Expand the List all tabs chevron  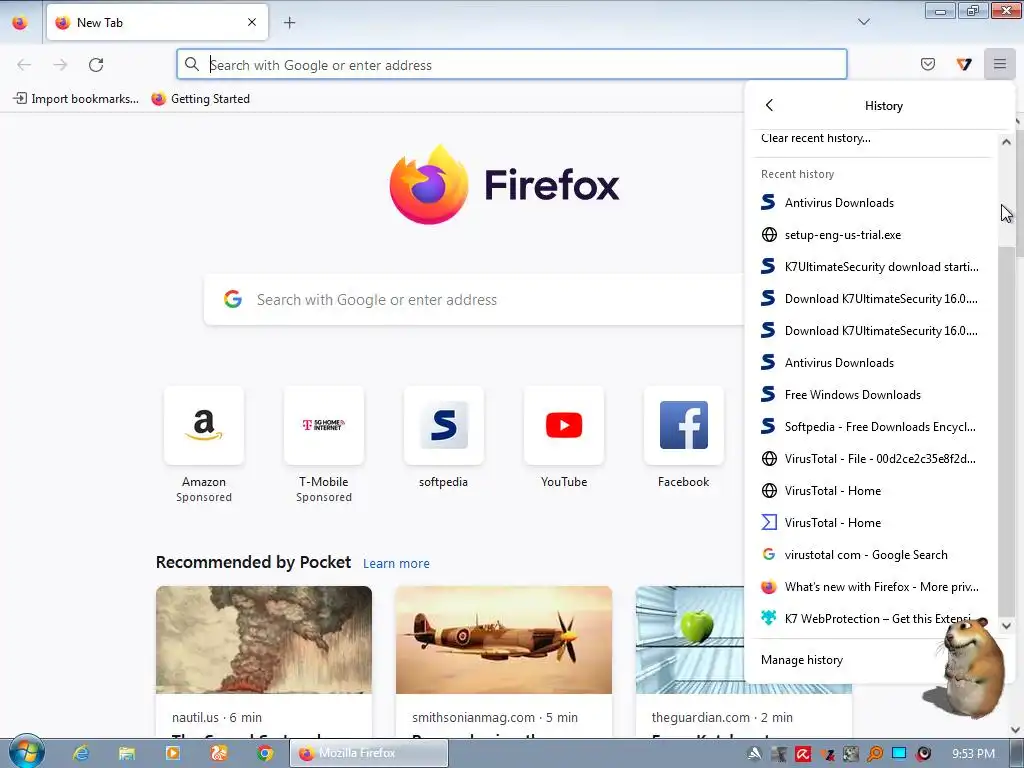click(863, 22)
